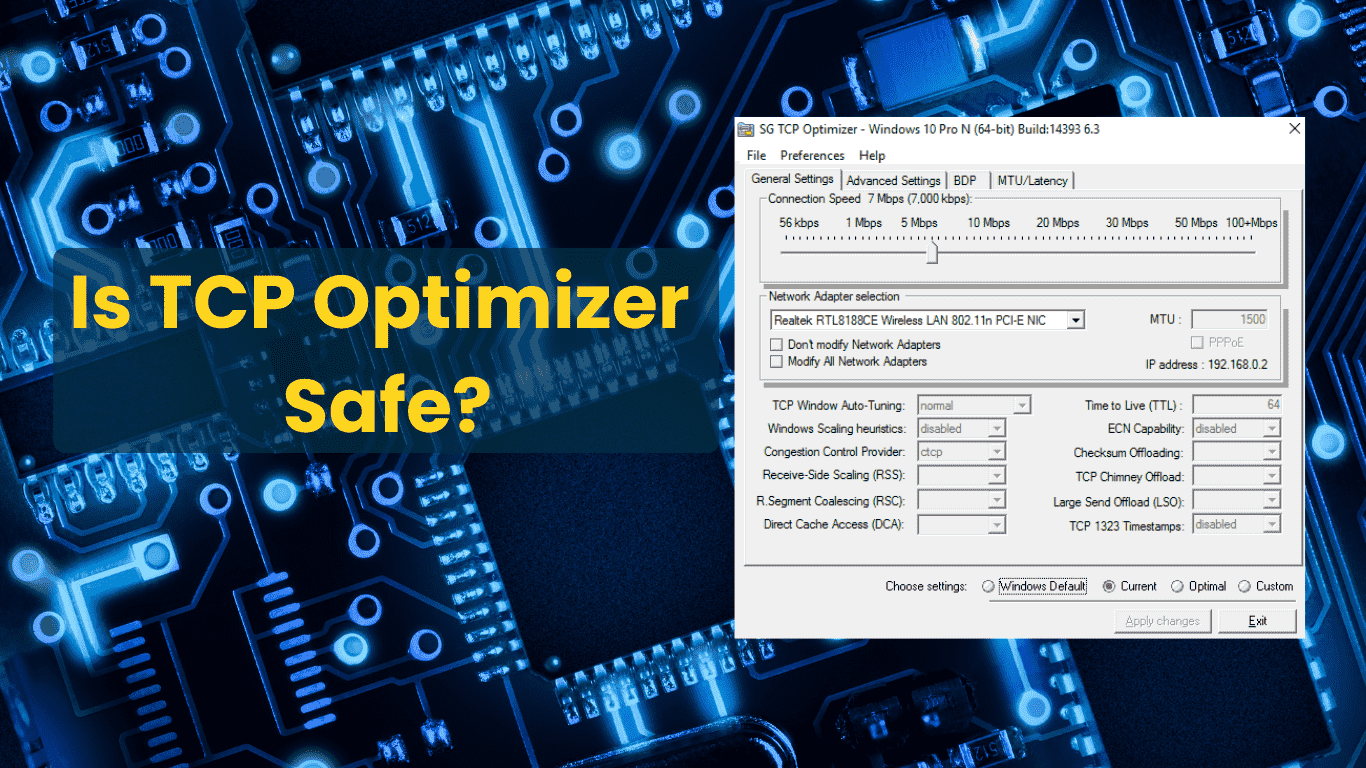1366x768 pixels.
Task: Switch to the Advanced Settings tab
Action: (893, 180)
